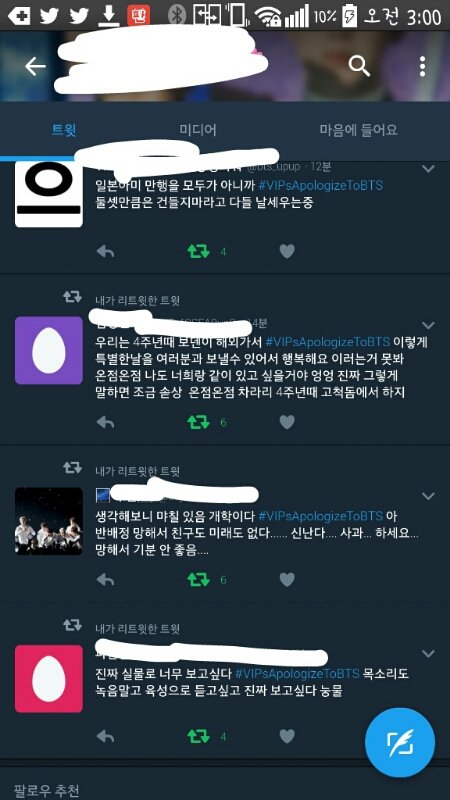Expand options chevron on first tweet
The image size is (450, 800).
pos(429,169)
